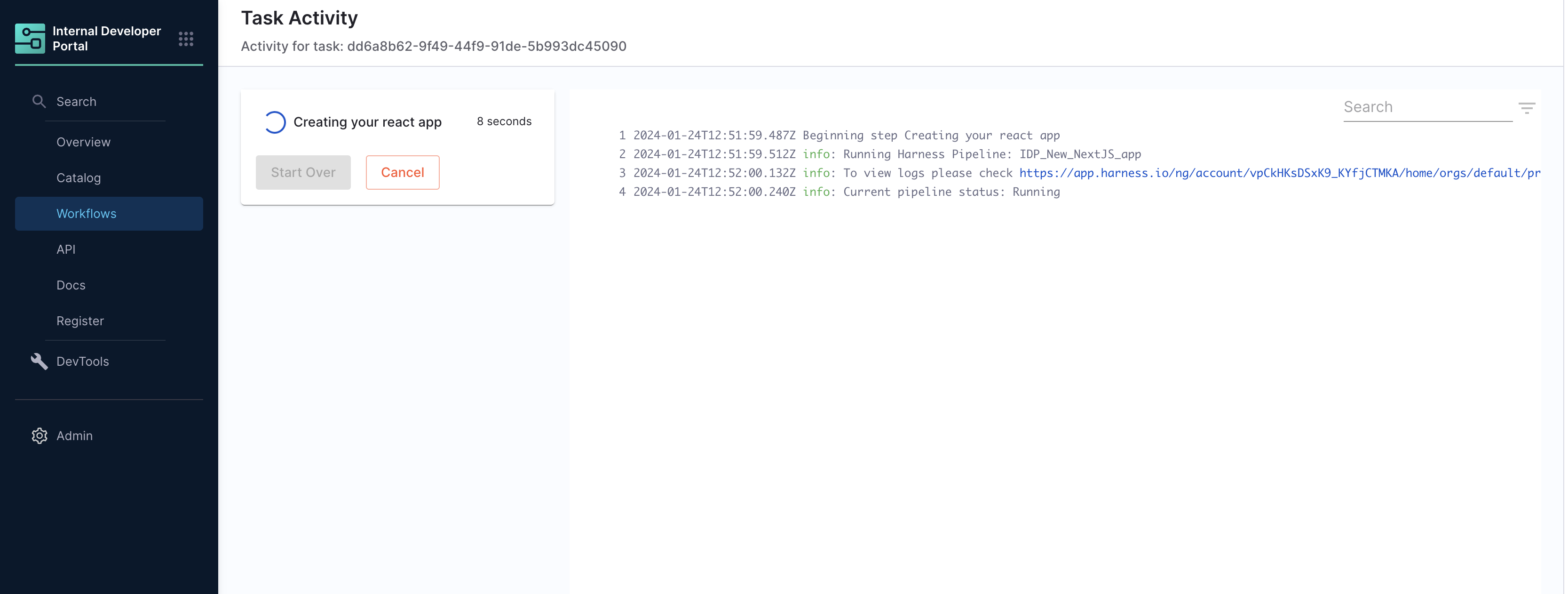Open Overview in the sidebar
1568x594 pixels.
[x=83, y=142]
